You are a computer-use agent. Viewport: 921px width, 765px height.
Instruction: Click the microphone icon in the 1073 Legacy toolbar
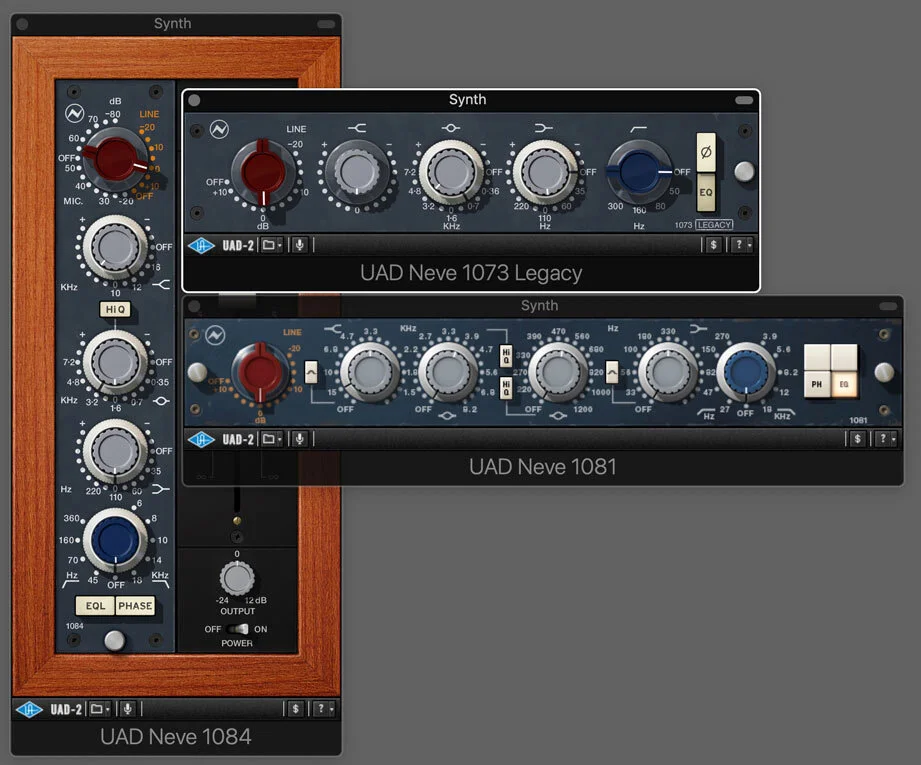coord(300,245)
